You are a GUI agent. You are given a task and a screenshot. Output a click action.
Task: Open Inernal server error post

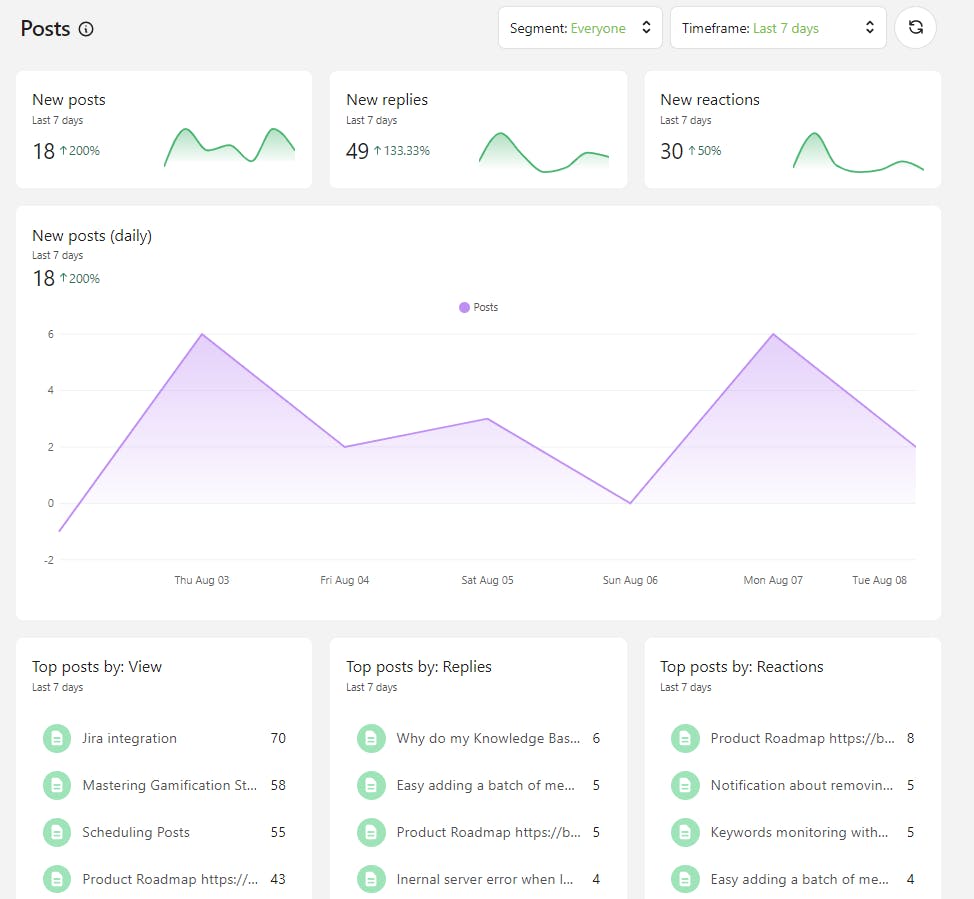(x=484, y=879)
